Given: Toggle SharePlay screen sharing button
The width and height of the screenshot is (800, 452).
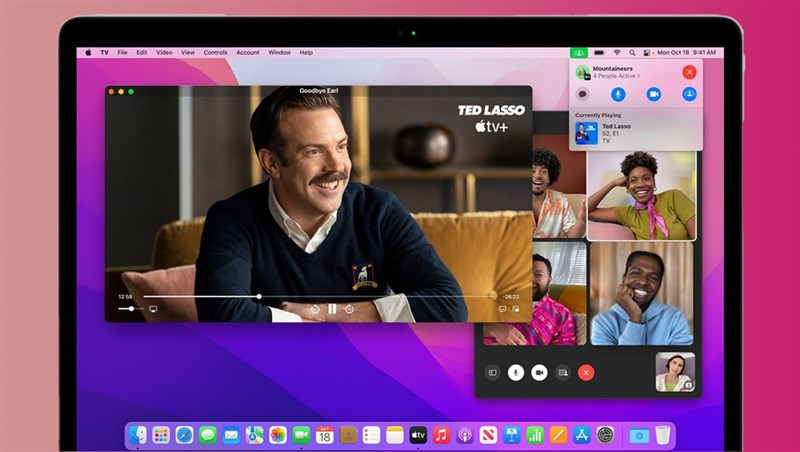Looking at the screenshot, I should point(689,94).
